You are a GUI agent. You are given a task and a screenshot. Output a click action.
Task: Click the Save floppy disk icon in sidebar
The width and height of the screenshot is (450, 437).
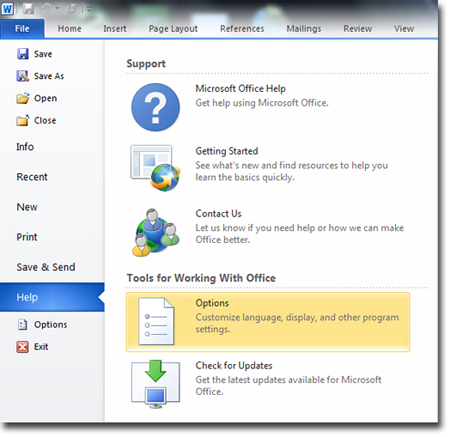23,54
